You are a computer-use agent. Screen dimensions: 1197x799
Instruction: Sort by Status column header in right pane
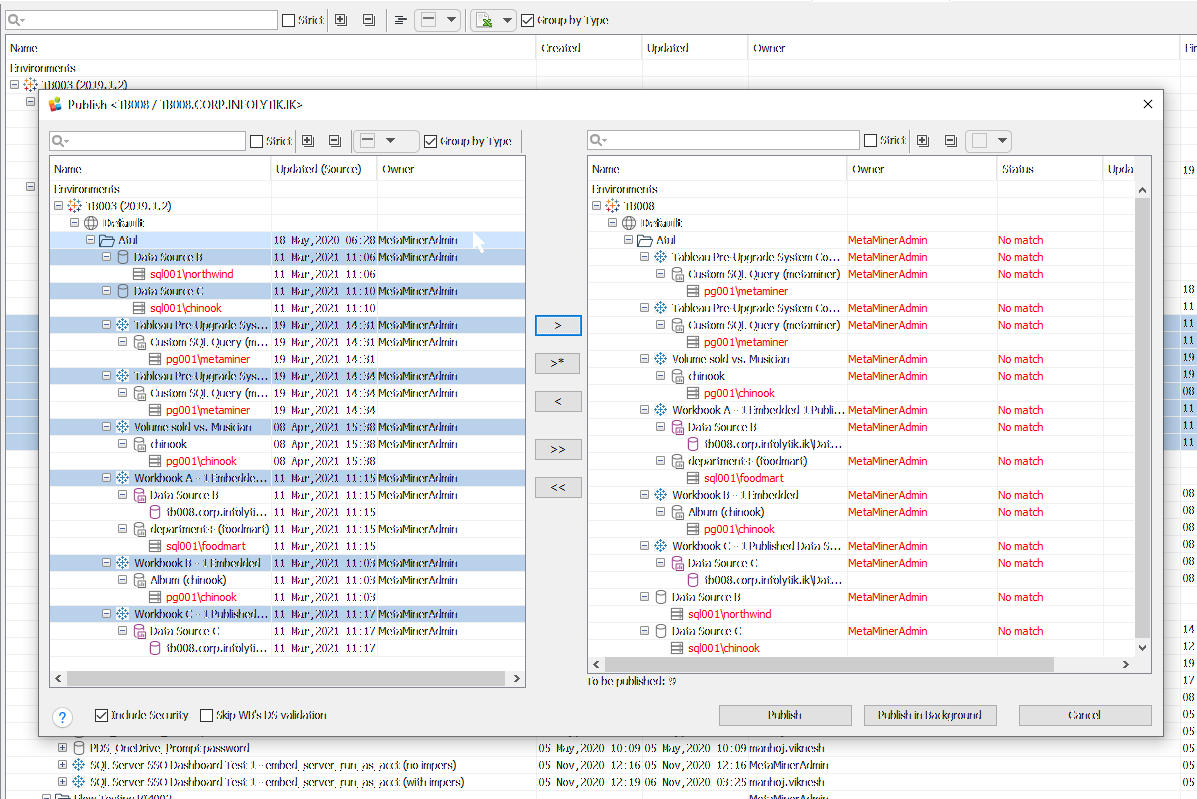[x=1050, y=169]
